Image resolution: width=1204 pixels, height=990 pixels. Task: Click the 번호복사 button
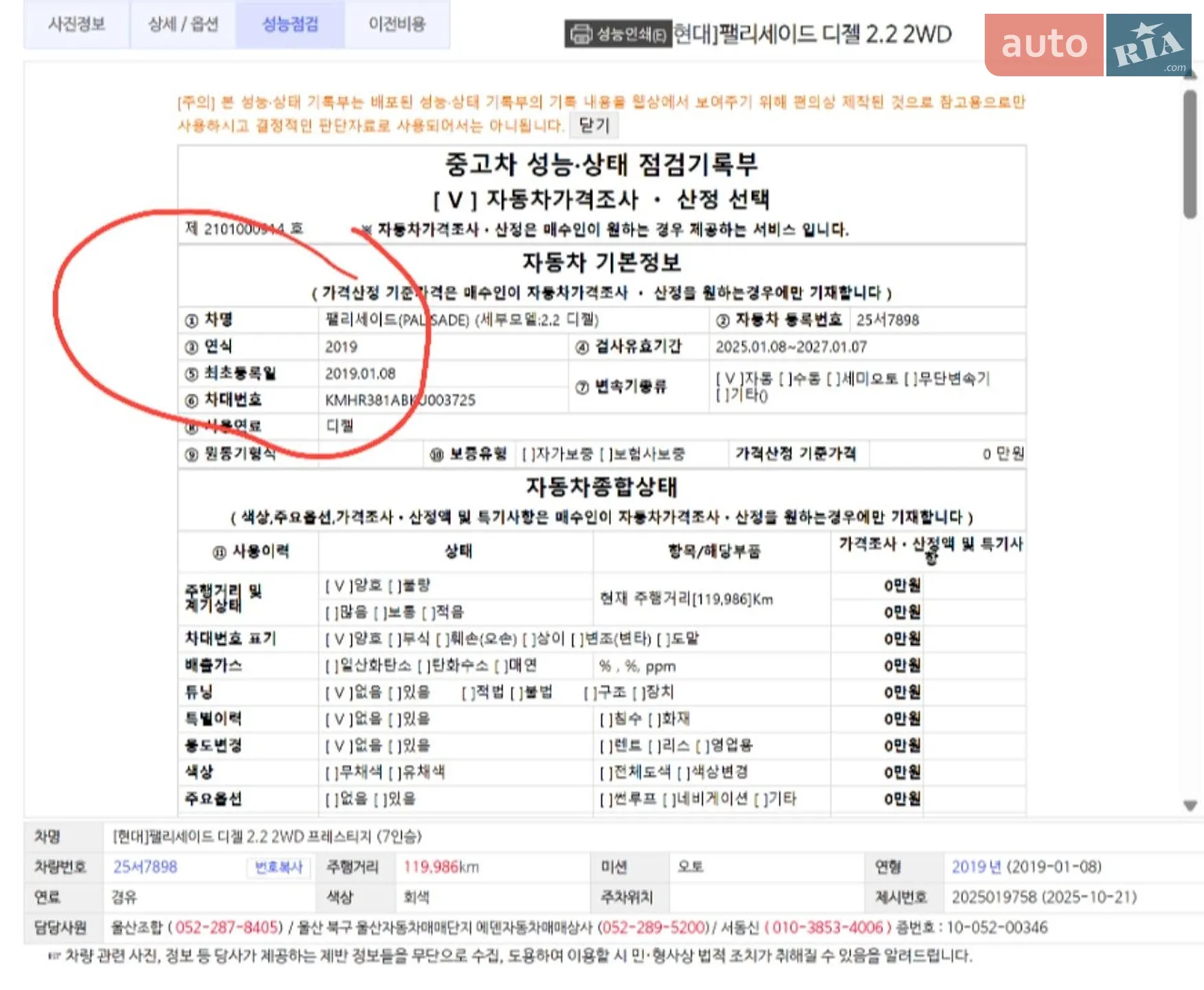pos(278,867)
